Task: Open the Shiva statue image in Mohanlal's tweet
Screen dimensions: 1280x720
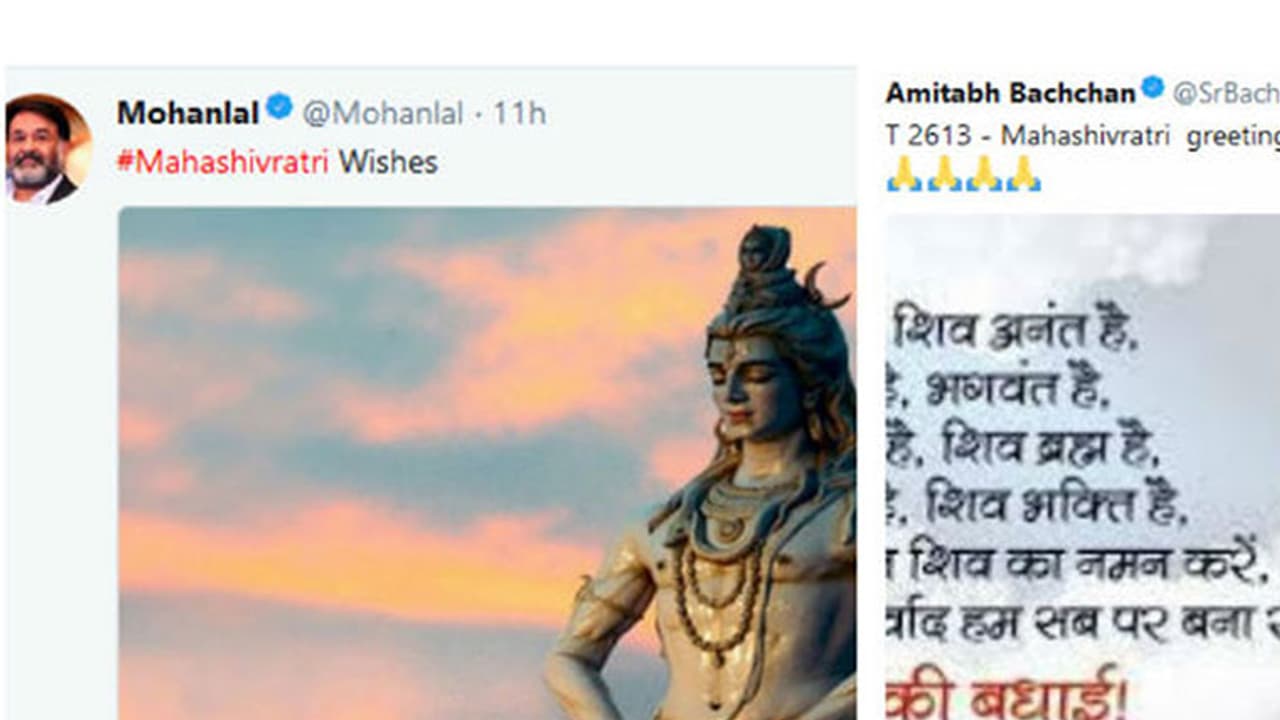Action: (x=487, y=463)
